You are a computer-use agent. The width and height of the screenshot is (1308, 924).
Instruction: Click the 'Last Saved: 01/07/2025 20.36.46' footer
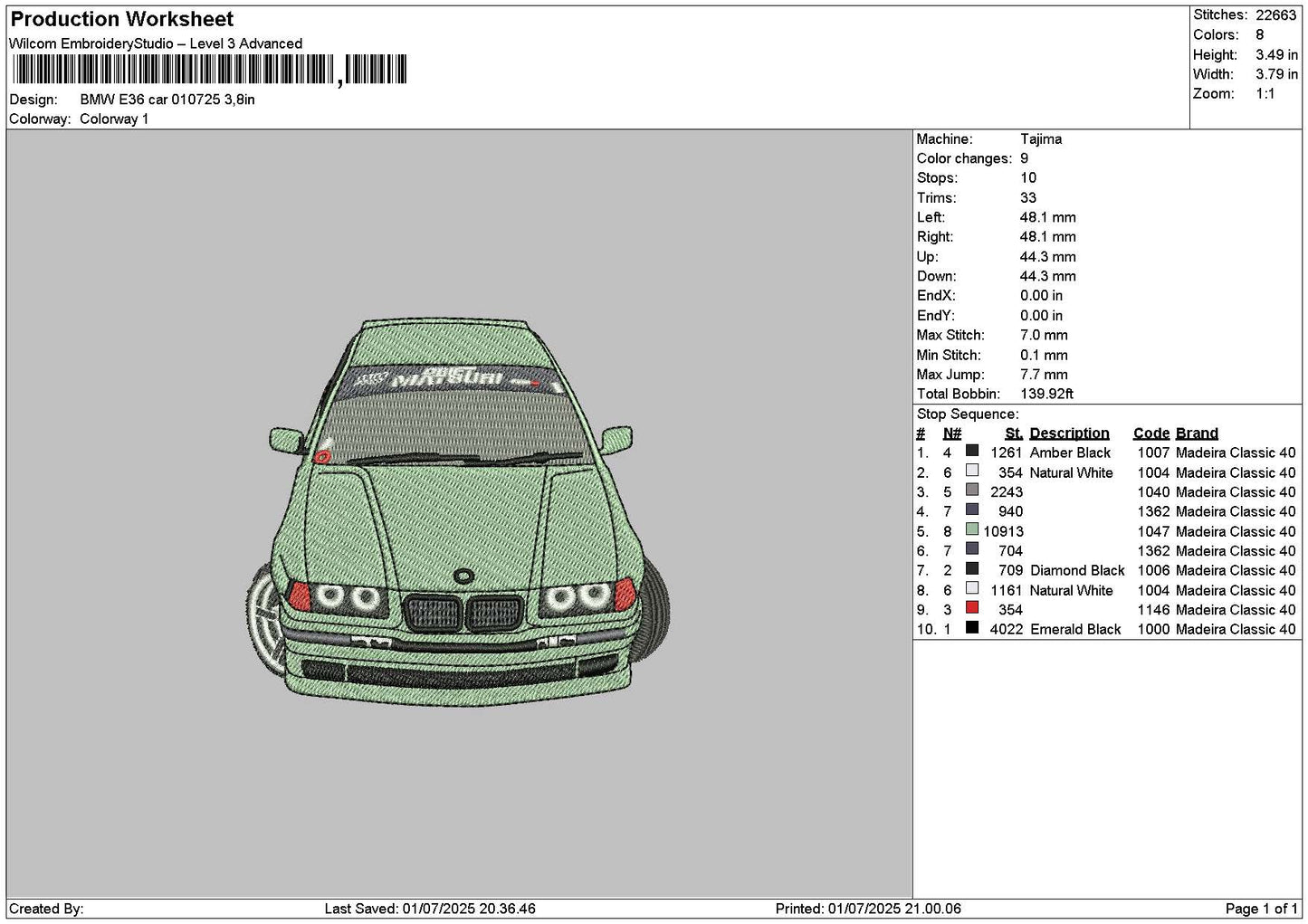click(x=430, y=909)
